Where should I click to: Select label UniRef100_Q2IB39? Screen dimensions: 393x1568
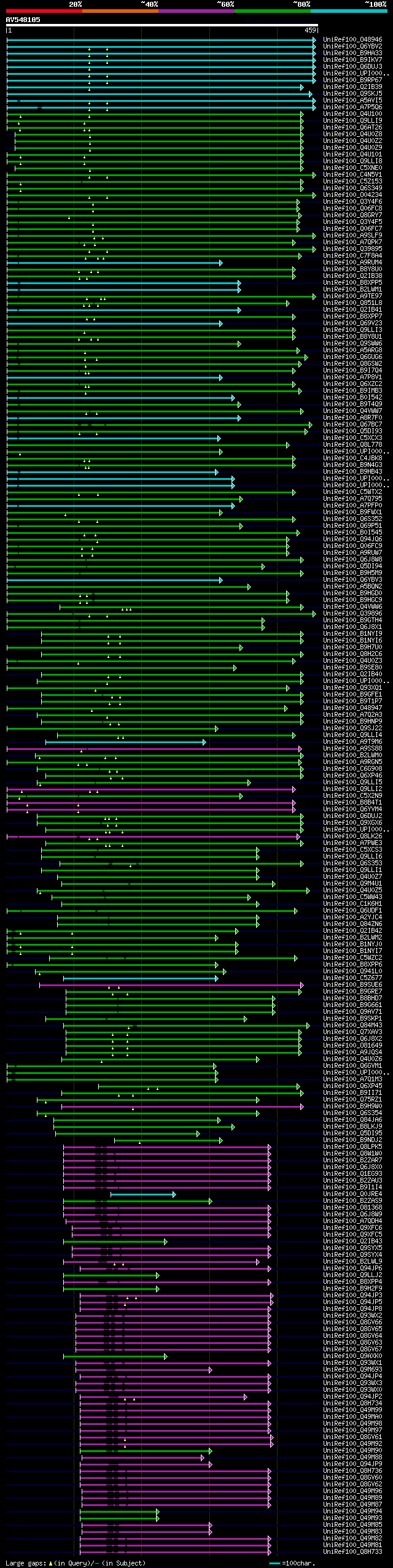pyautogui.click(x=352, y=87)
